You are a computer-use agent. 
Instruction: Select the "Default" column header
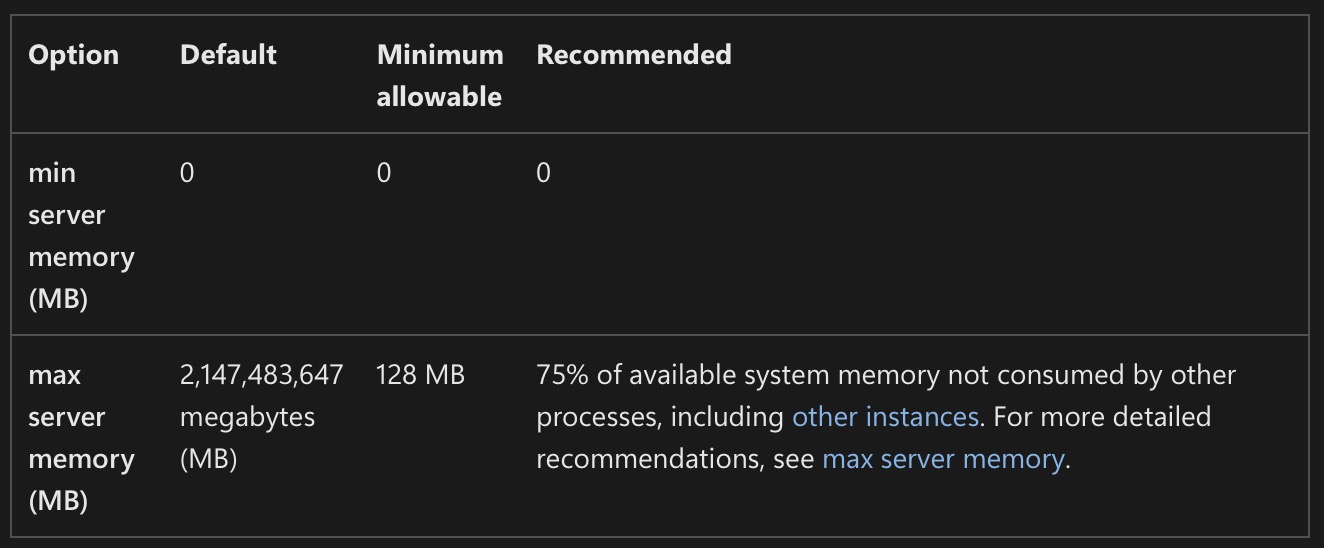228,55
